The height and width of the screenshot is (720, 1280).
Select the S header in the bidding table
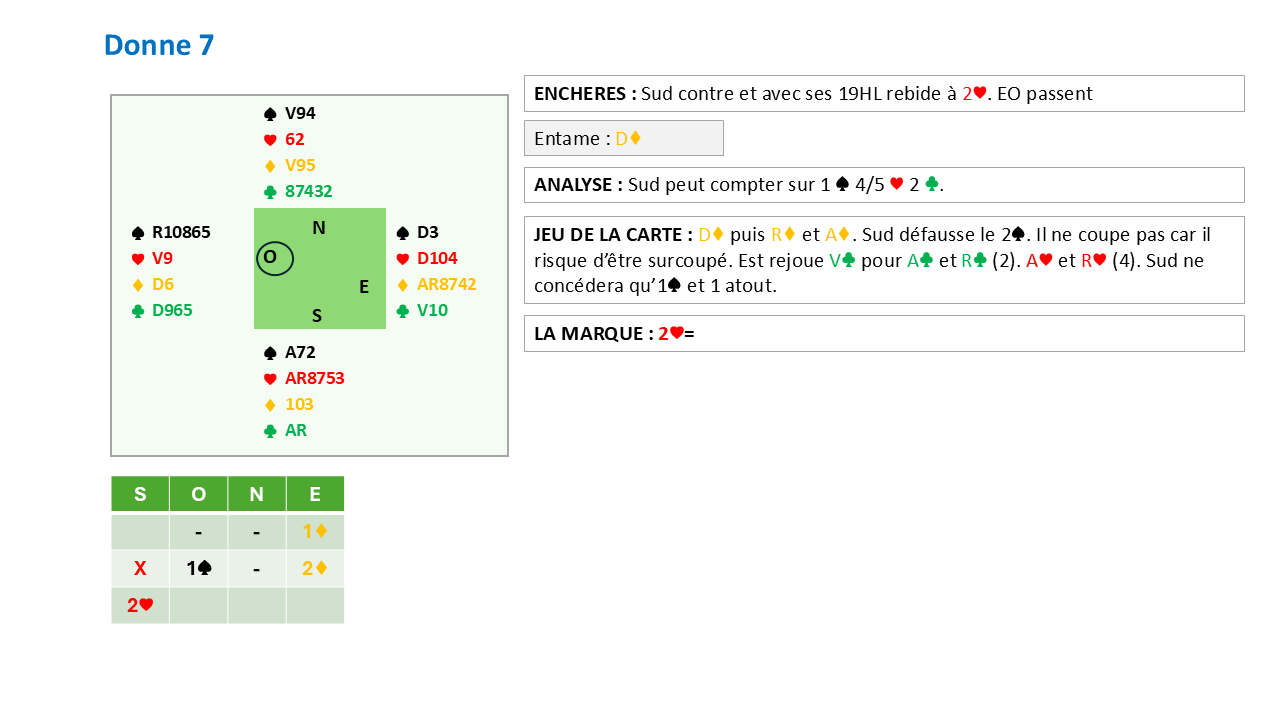(x=140, y=494)
